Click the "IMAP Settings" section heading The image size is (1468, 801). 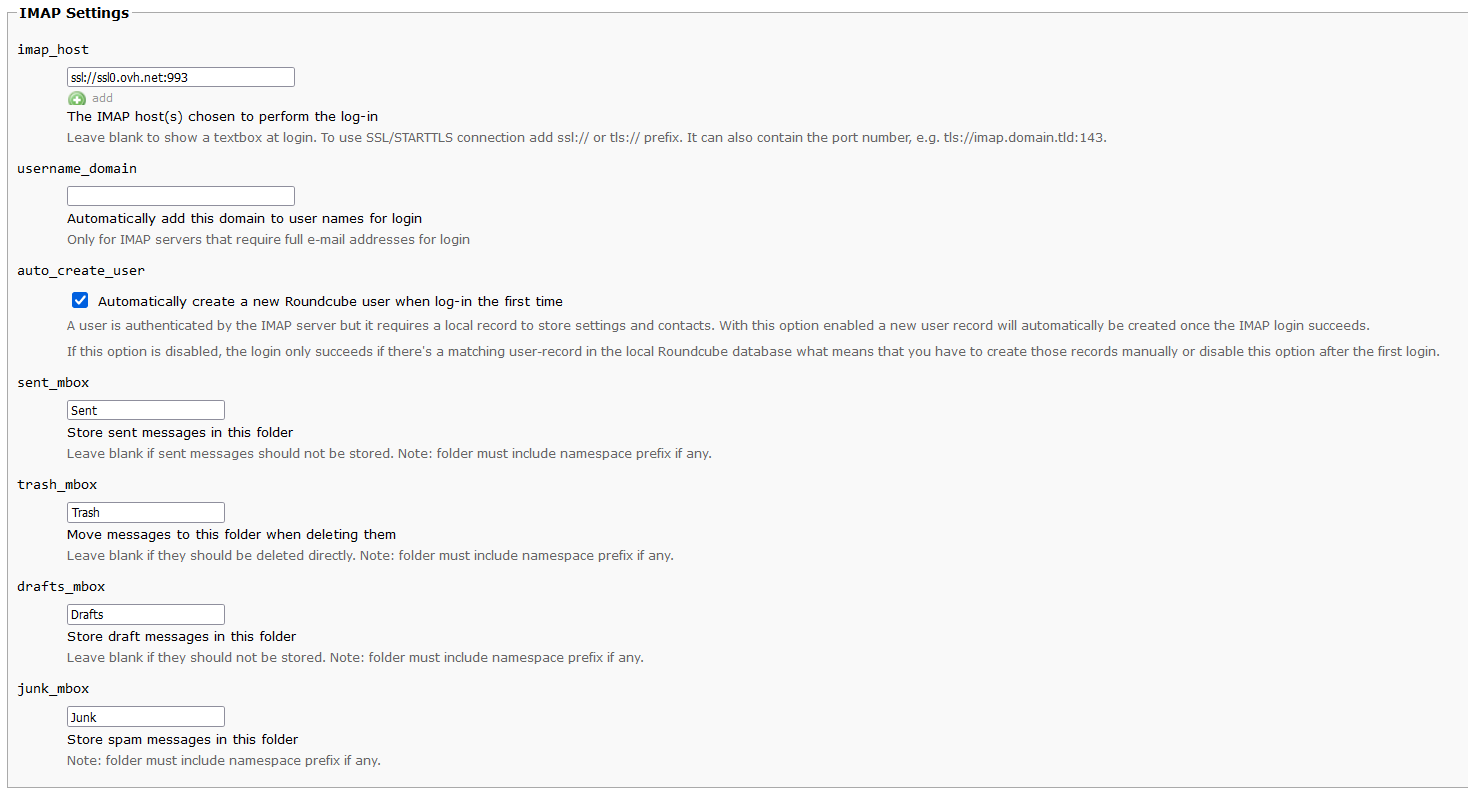74,13
